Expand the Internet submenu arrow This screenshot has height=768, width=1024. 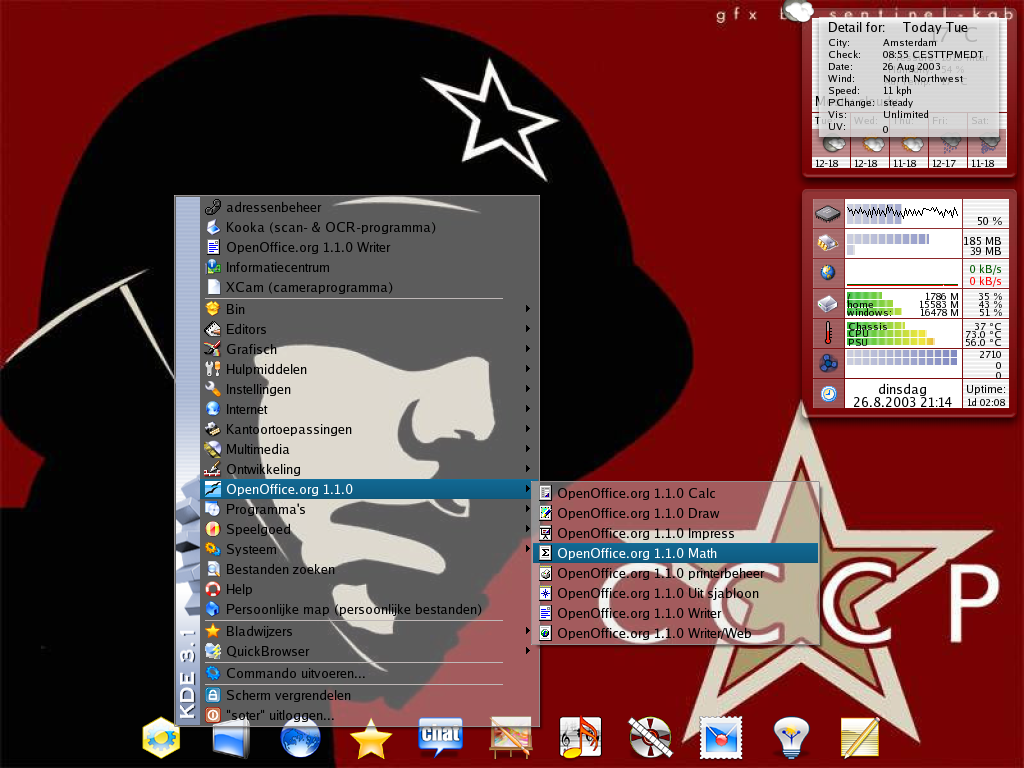click(x=528, y=409)
